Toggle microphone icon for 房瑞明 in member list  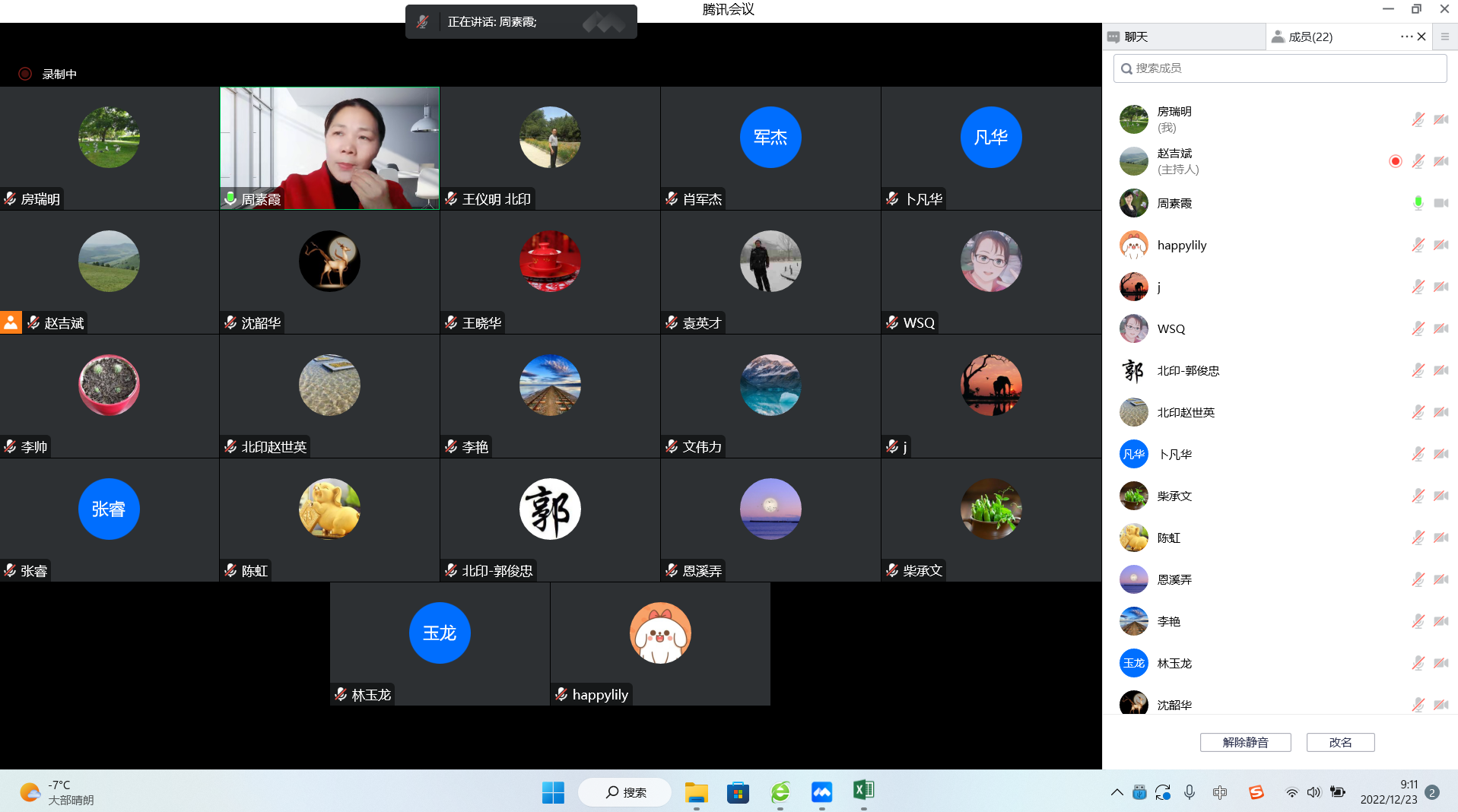[x=1418, y=119]
